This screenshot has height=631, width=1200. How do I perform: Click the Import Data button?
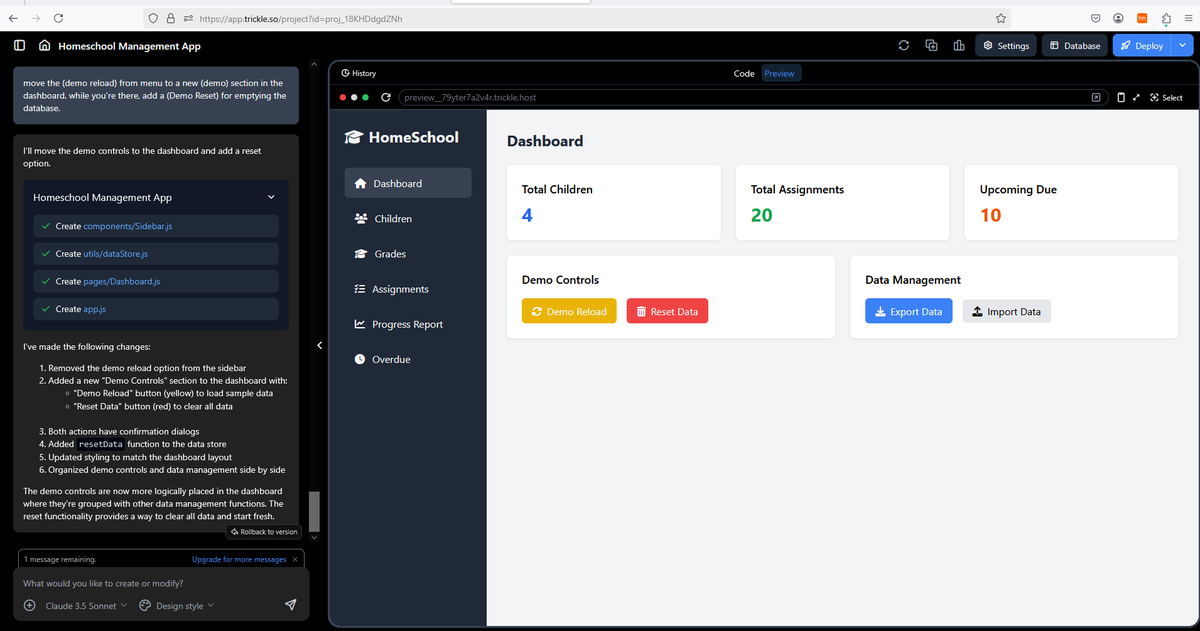1006,311
